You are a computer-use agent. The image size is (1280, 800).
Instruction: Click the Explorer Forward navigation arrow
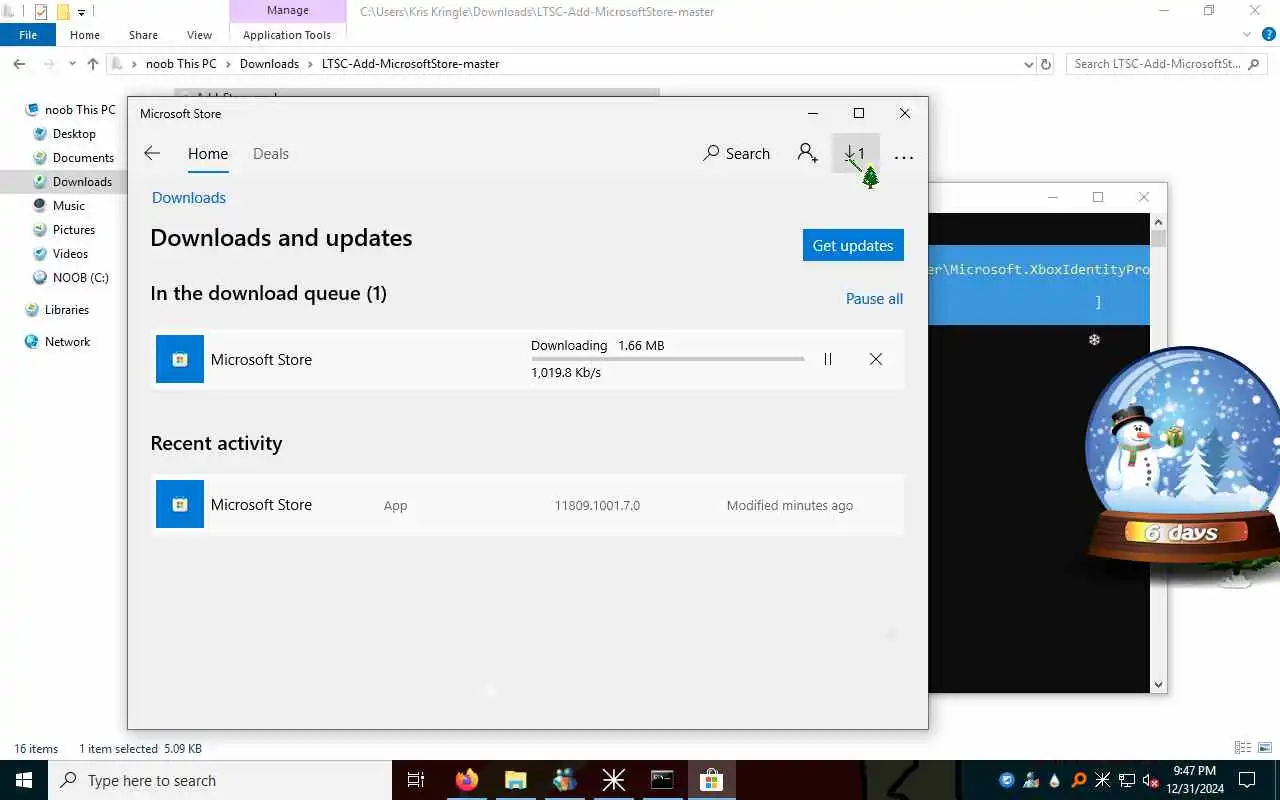(47, 64)
